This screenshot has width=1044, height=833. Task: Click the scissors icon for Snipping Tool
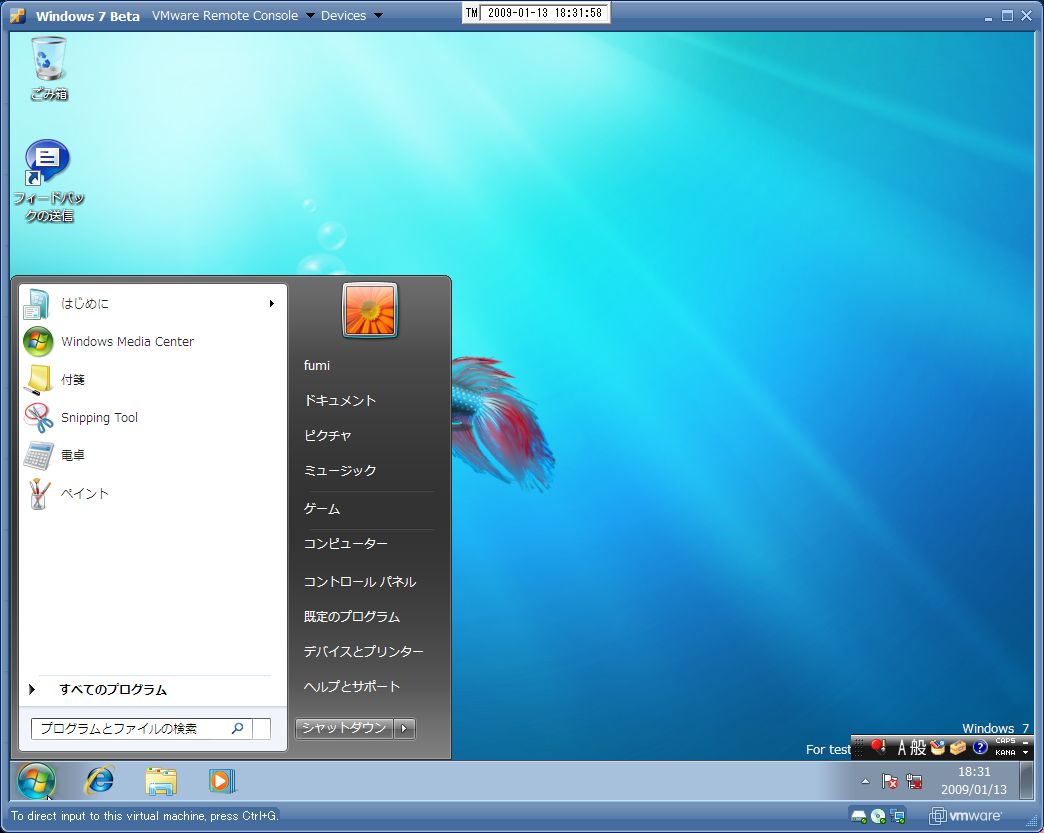[x=38, y=418]
